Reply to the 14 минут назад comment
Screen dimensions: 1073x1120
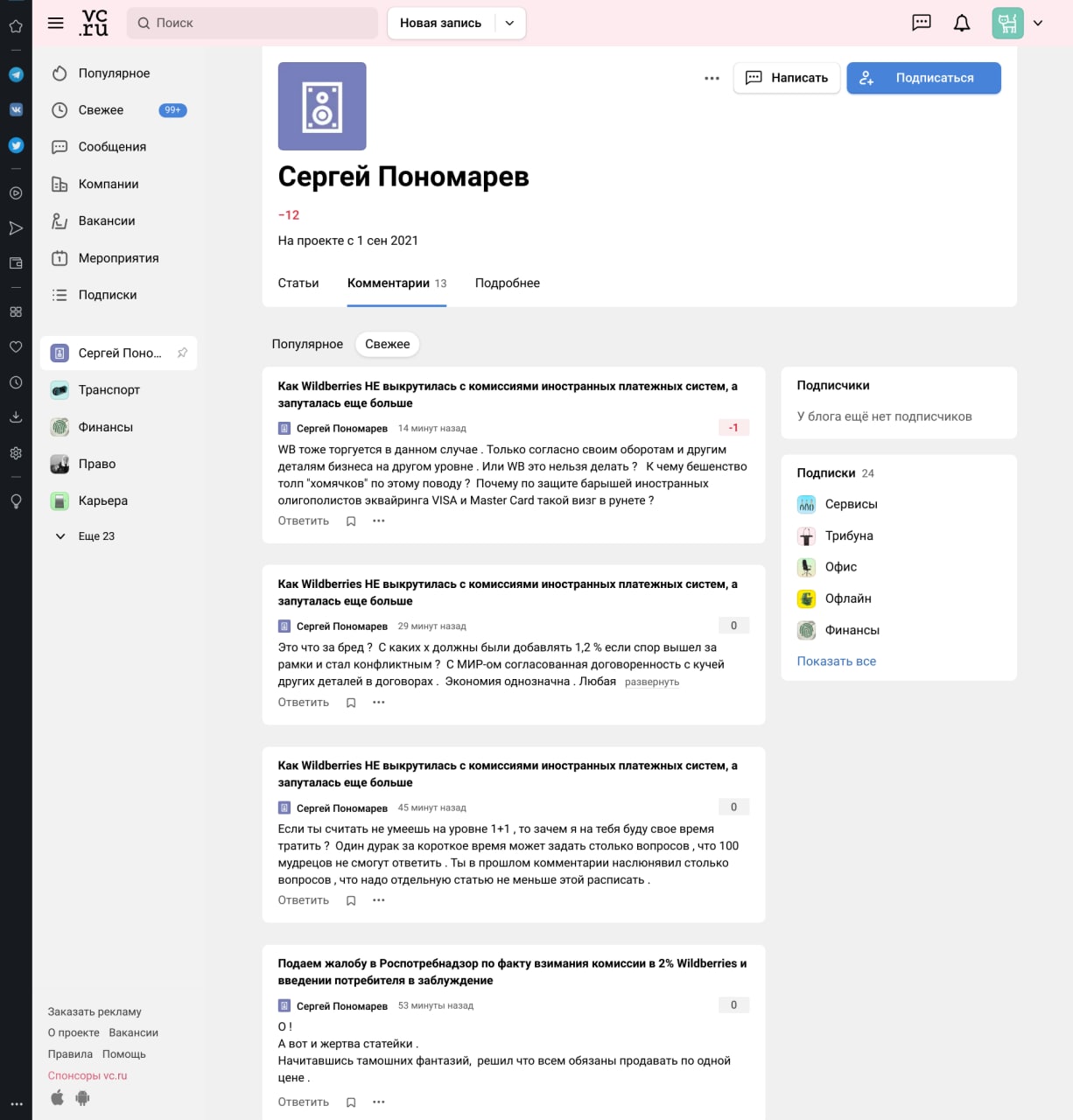(x=304, y=521)
